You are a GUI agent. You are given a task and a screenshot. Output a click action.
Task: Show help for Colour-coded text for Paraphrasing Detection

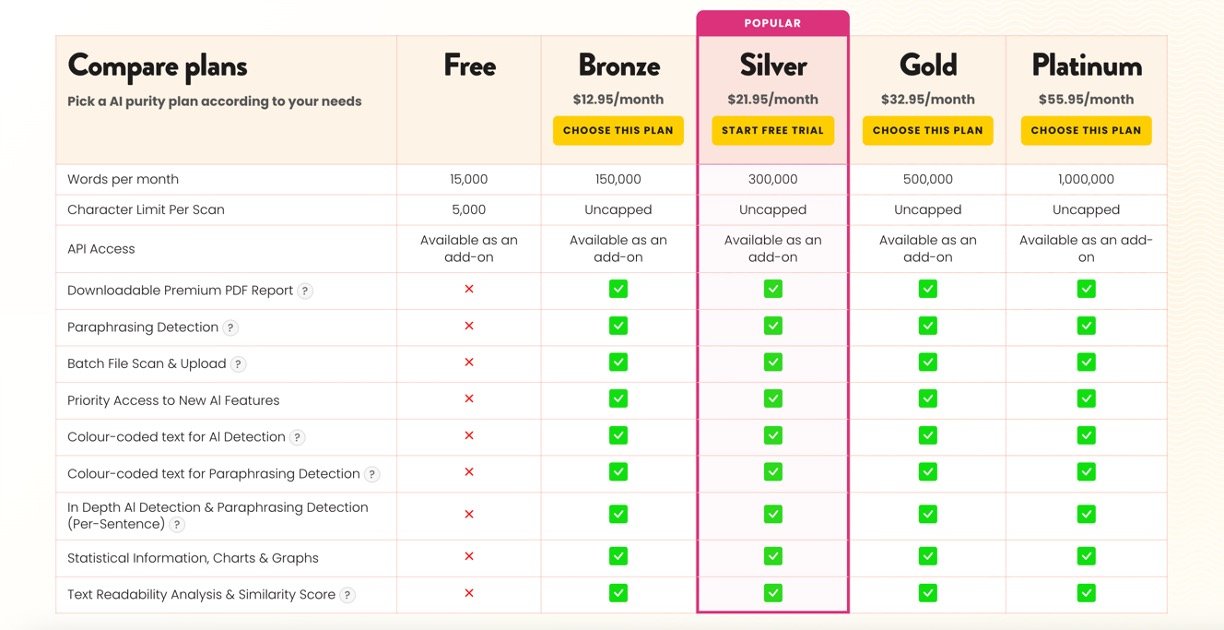pos(372,474)
